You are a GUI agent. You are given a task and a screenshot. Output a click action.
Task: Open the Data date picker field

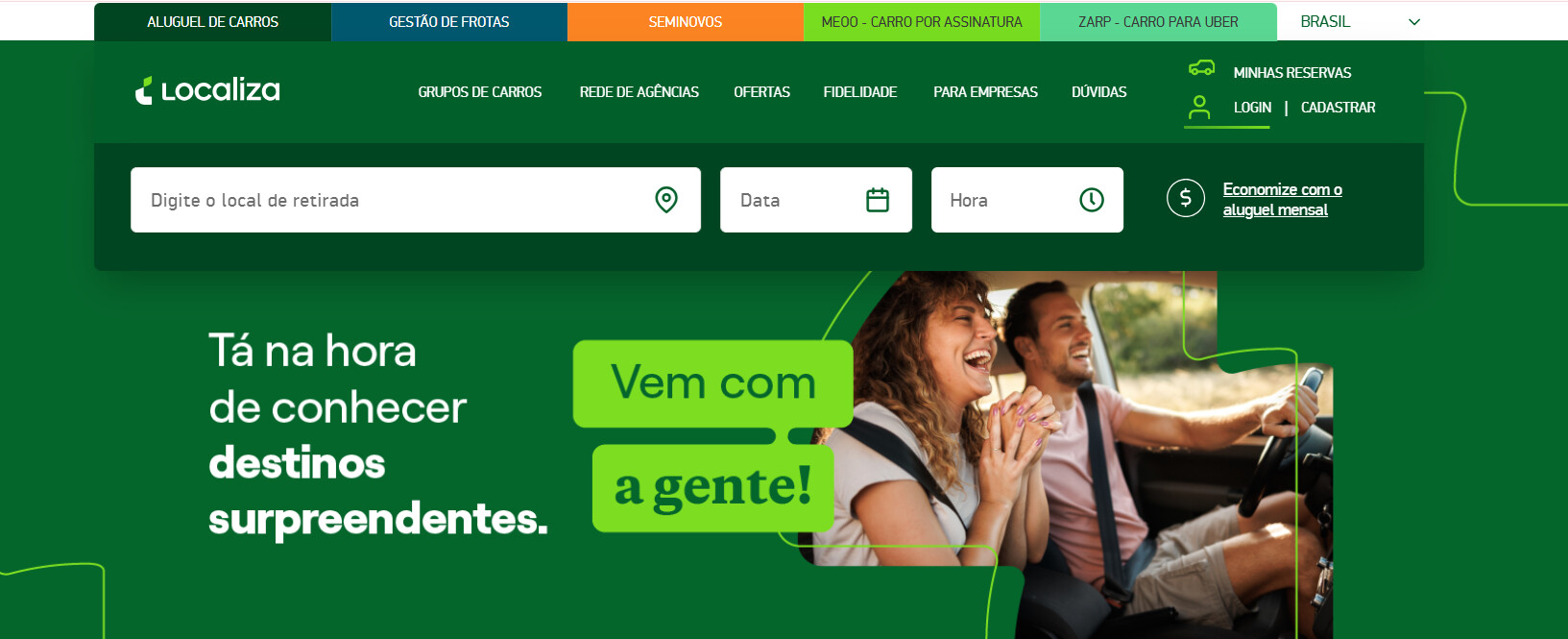(x=816, y=200)
